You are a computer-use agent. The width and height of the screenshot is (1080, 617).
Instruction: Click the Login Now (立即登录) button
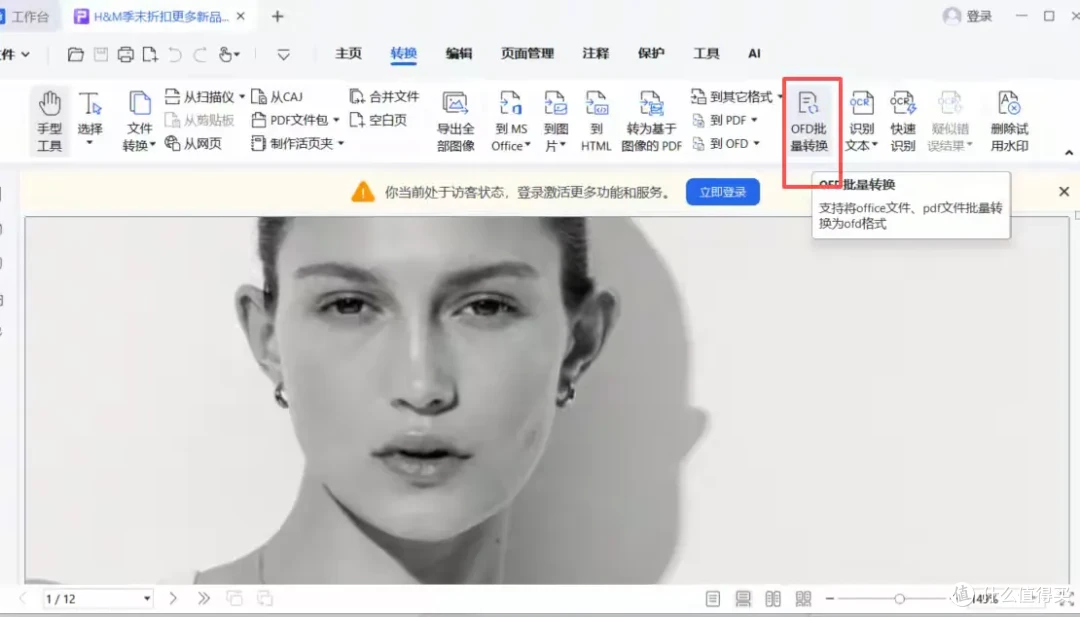[723, 192]
